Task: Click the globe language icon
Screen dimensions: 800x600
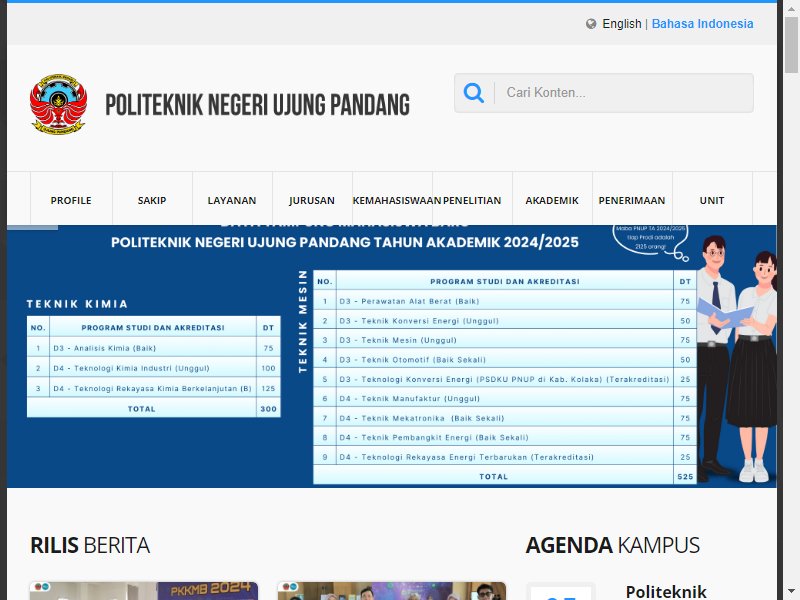Action: coord(591,24)
